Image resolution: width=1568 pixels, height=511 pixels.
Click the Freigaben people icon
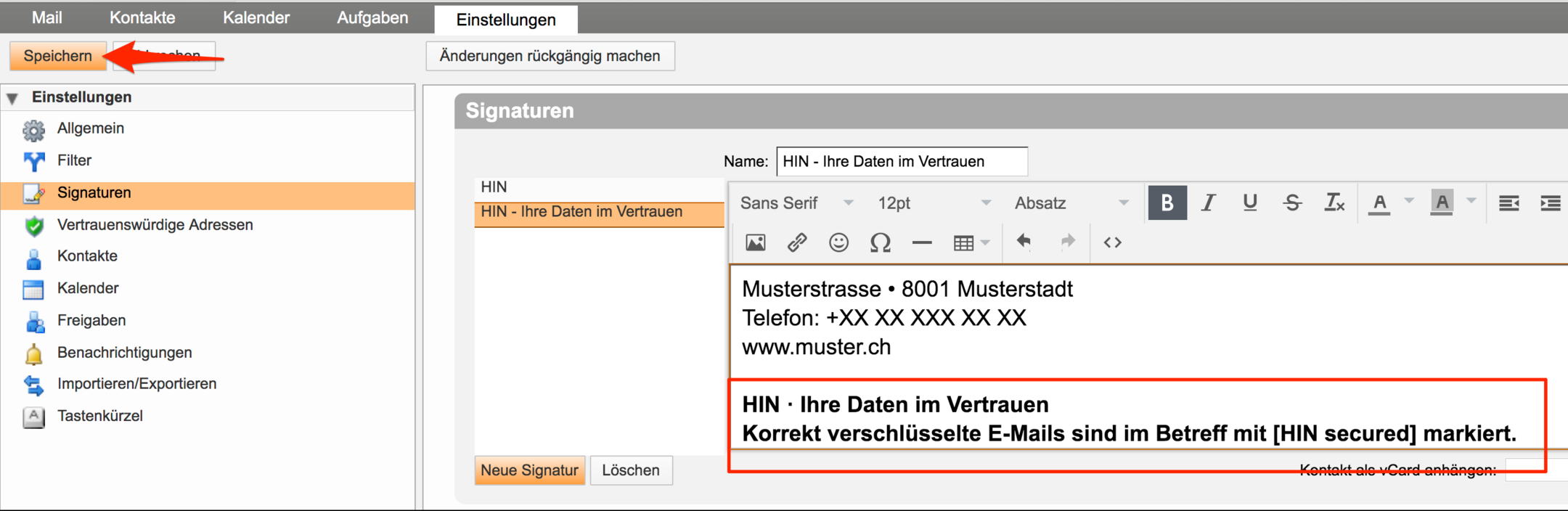click(33, 322)
